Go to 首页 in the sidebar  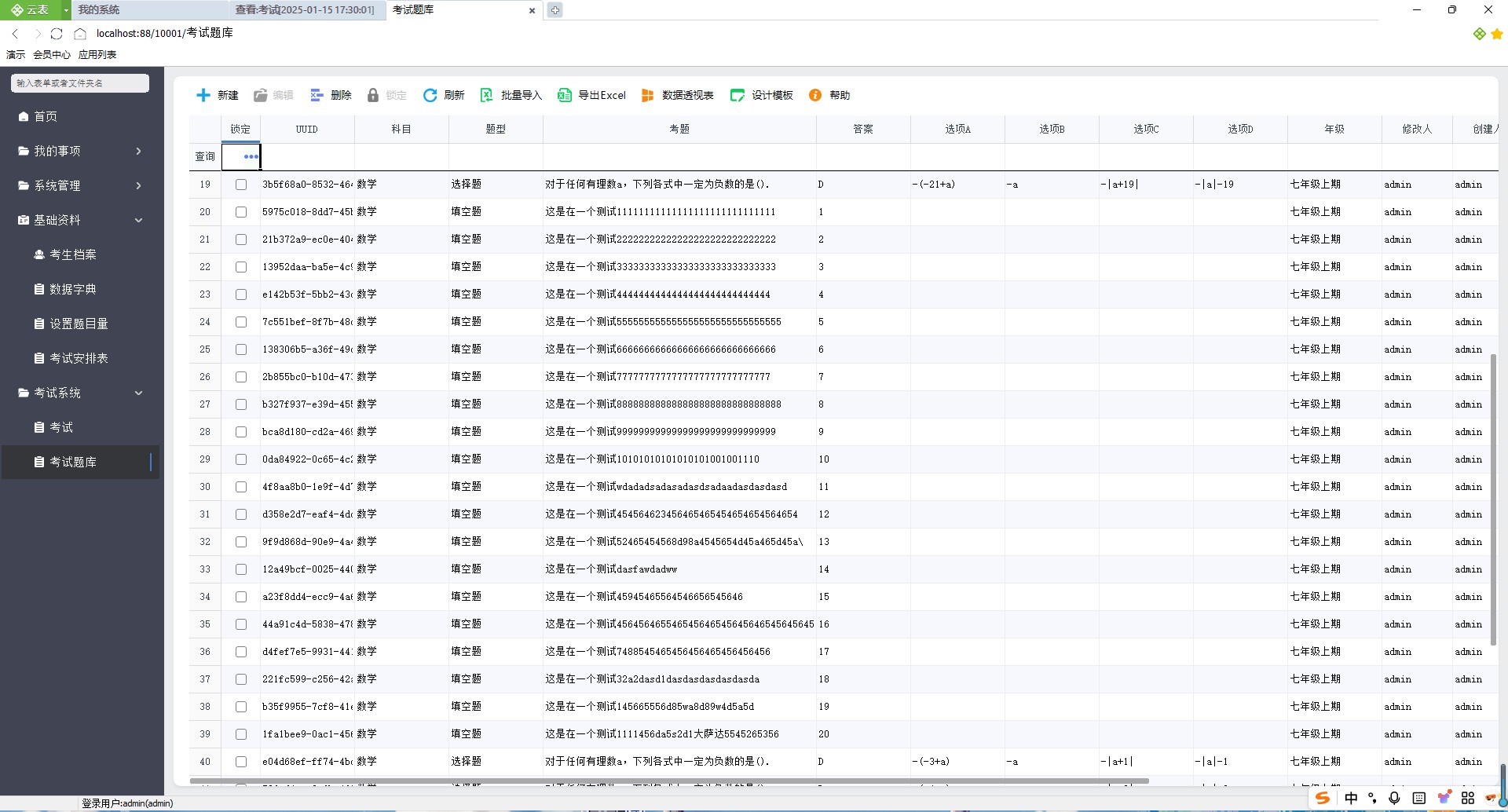click(82, 116)
